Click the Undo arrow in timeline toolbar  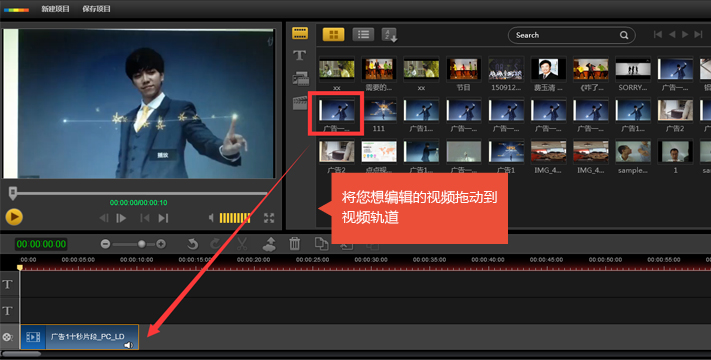193,244
